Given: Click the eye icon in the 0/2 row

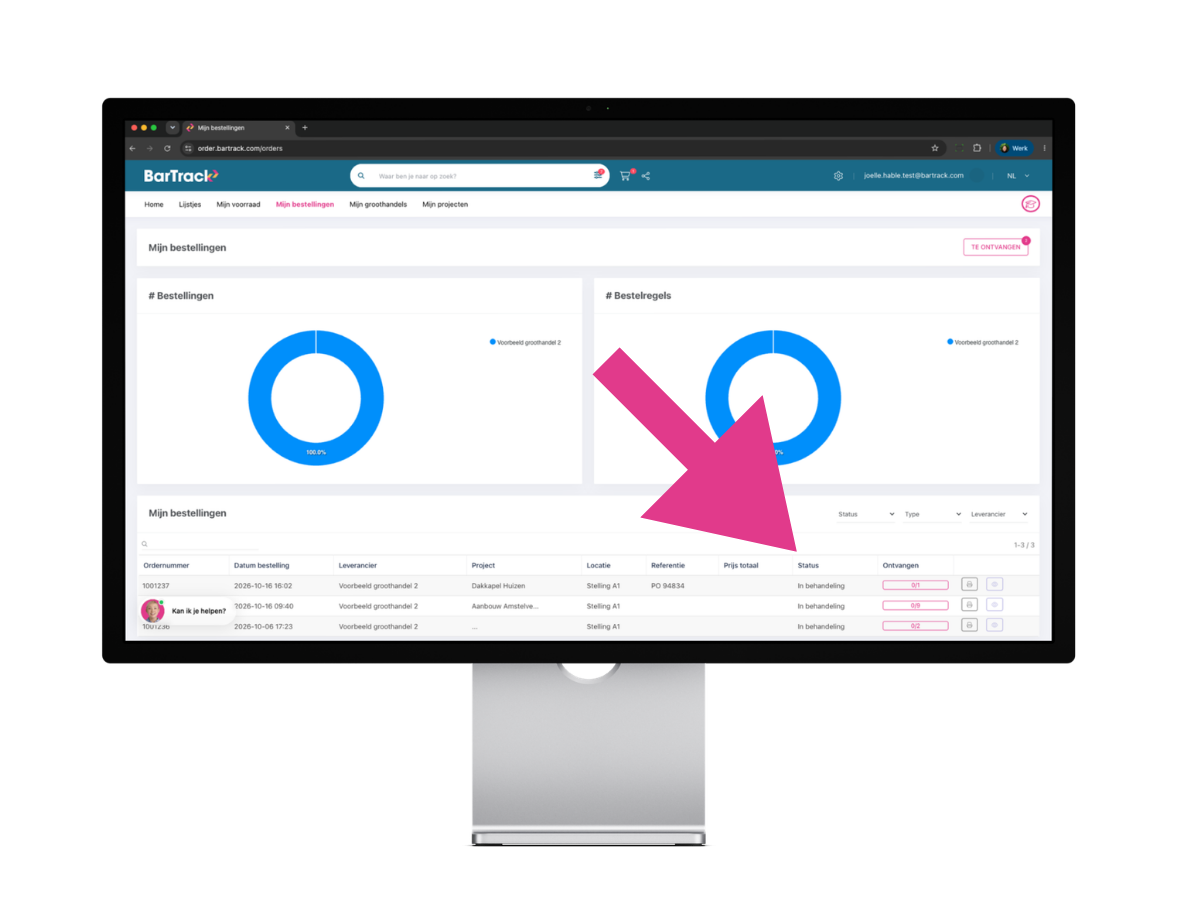Looking at the screenshot, I should pyautogui.click(x=994, y=624).
